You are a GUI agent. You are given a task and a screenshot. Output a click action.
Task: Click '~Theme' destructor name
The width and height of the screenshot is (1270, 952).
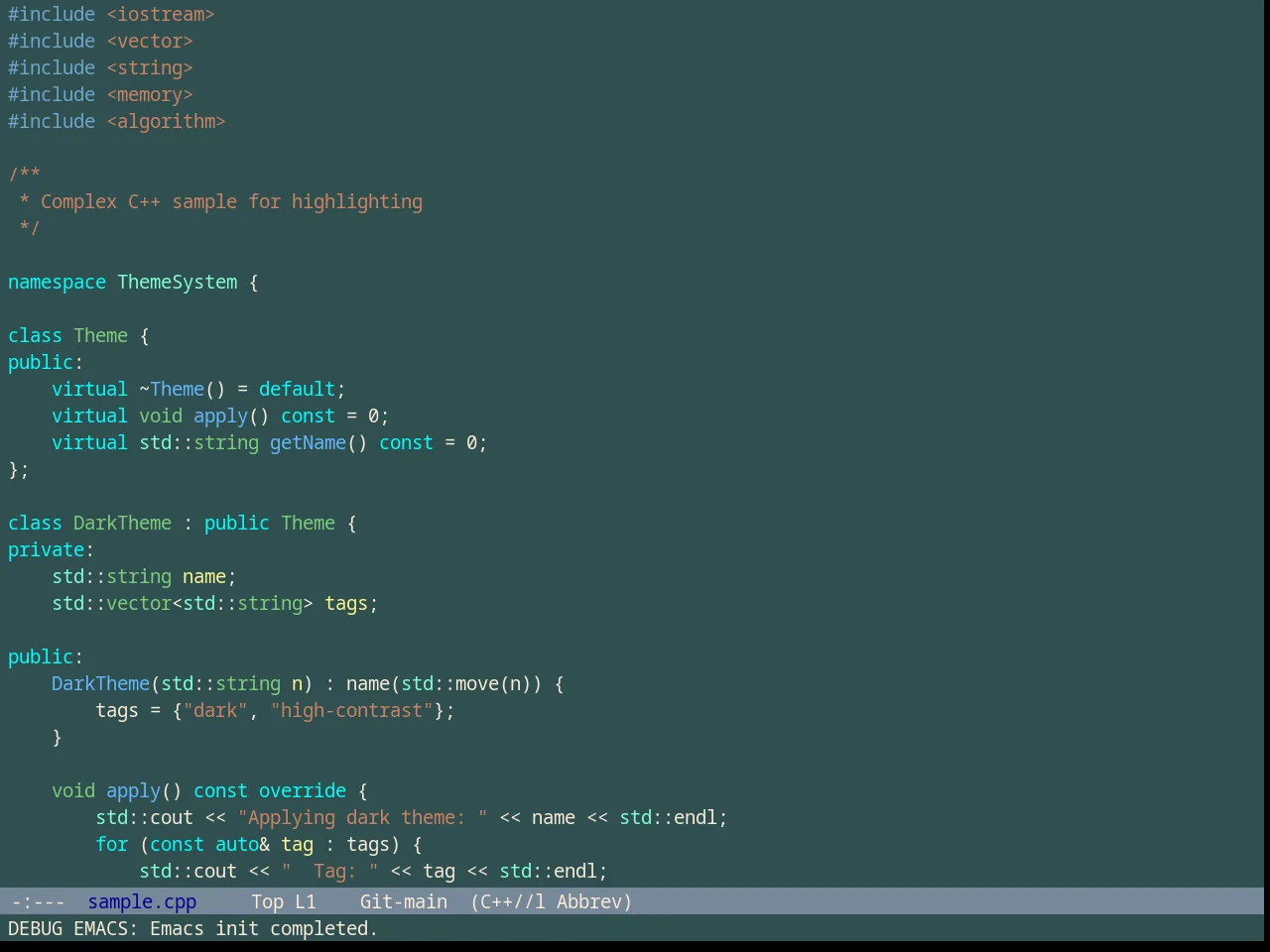point(172,389)
